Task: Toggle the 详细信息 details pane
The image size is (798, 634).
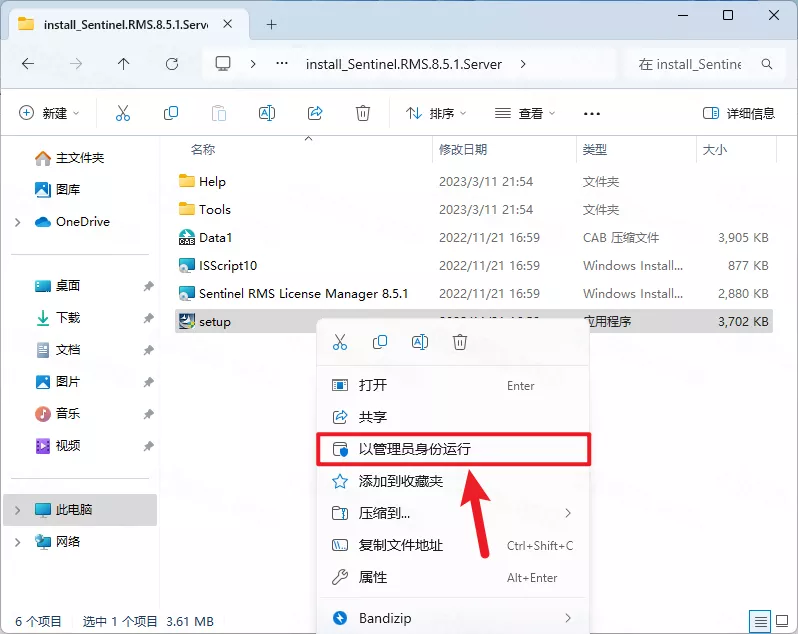Action: tap(739, 114)
